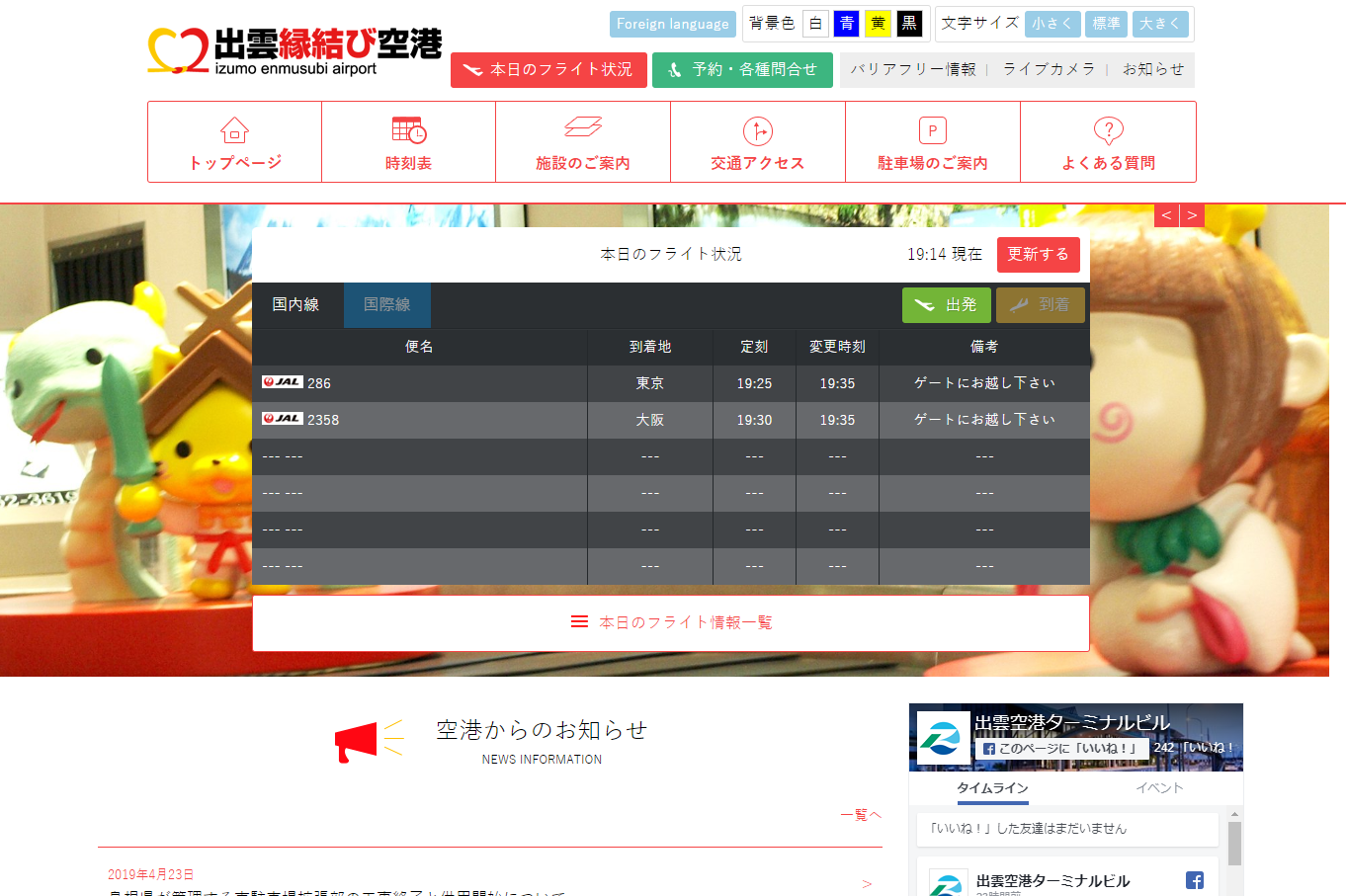1346x896 pixels.
Task: Click news date 2019年4月23日
Action: 150,874
